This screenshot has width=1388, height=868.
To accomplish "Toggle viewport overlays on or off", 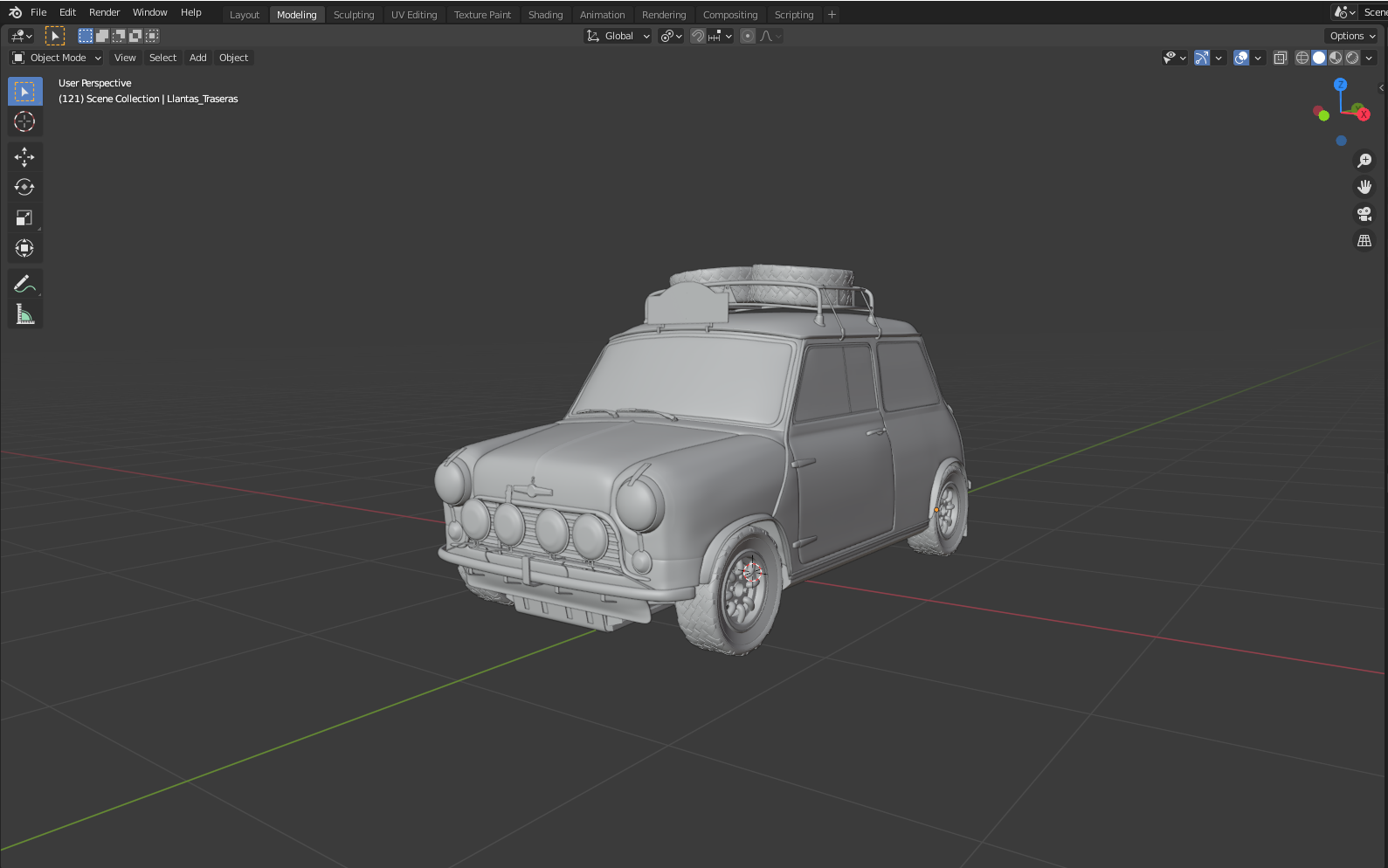I will point(1241,58).
